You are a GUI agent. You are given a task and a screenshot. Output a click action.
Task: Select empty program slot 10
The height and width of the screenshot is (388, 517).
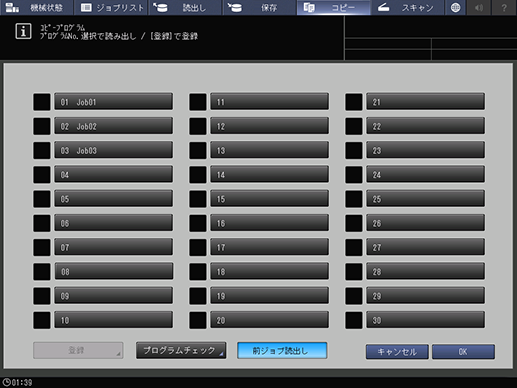(114, 320)
